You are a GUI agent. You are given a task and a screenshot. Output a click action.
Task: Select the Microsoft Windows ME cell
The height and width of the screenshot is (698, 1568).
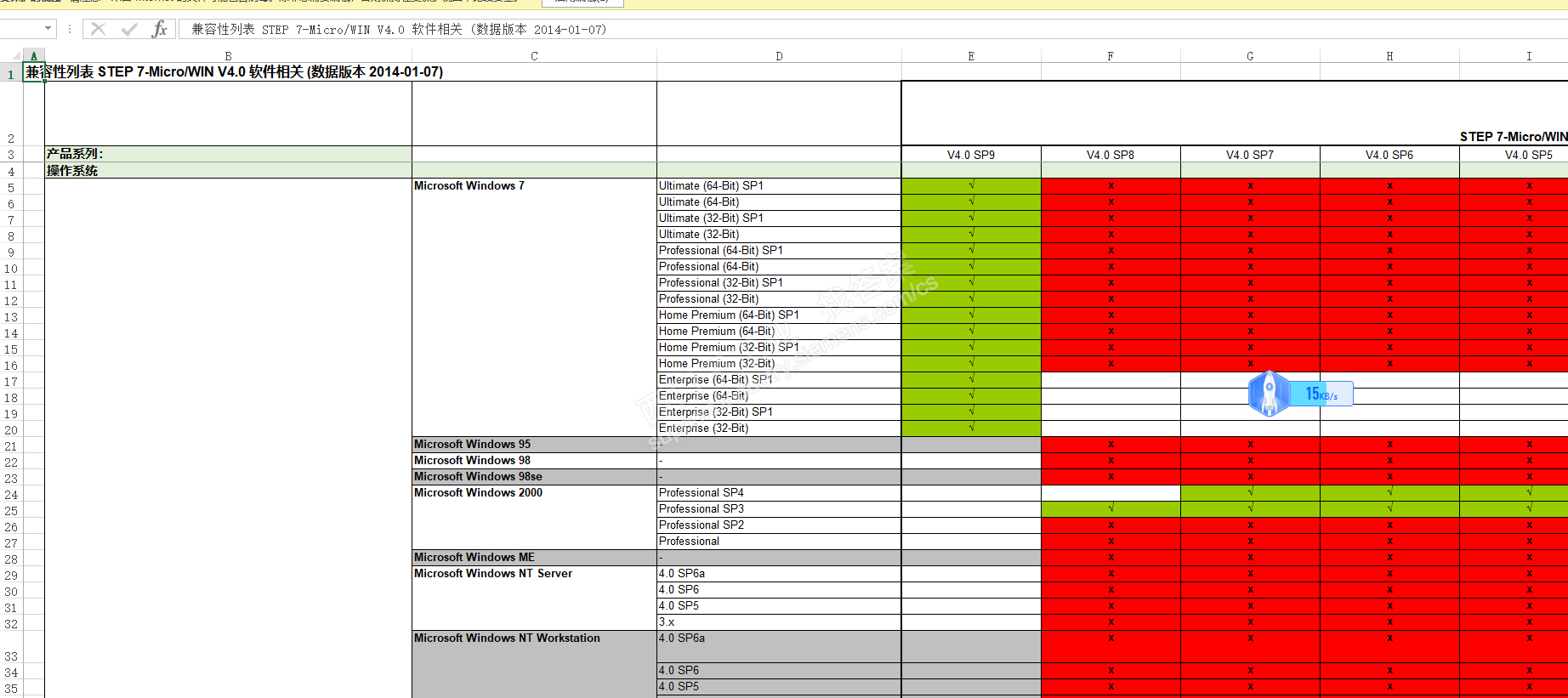pyautogui.click(x=534, y=558)
